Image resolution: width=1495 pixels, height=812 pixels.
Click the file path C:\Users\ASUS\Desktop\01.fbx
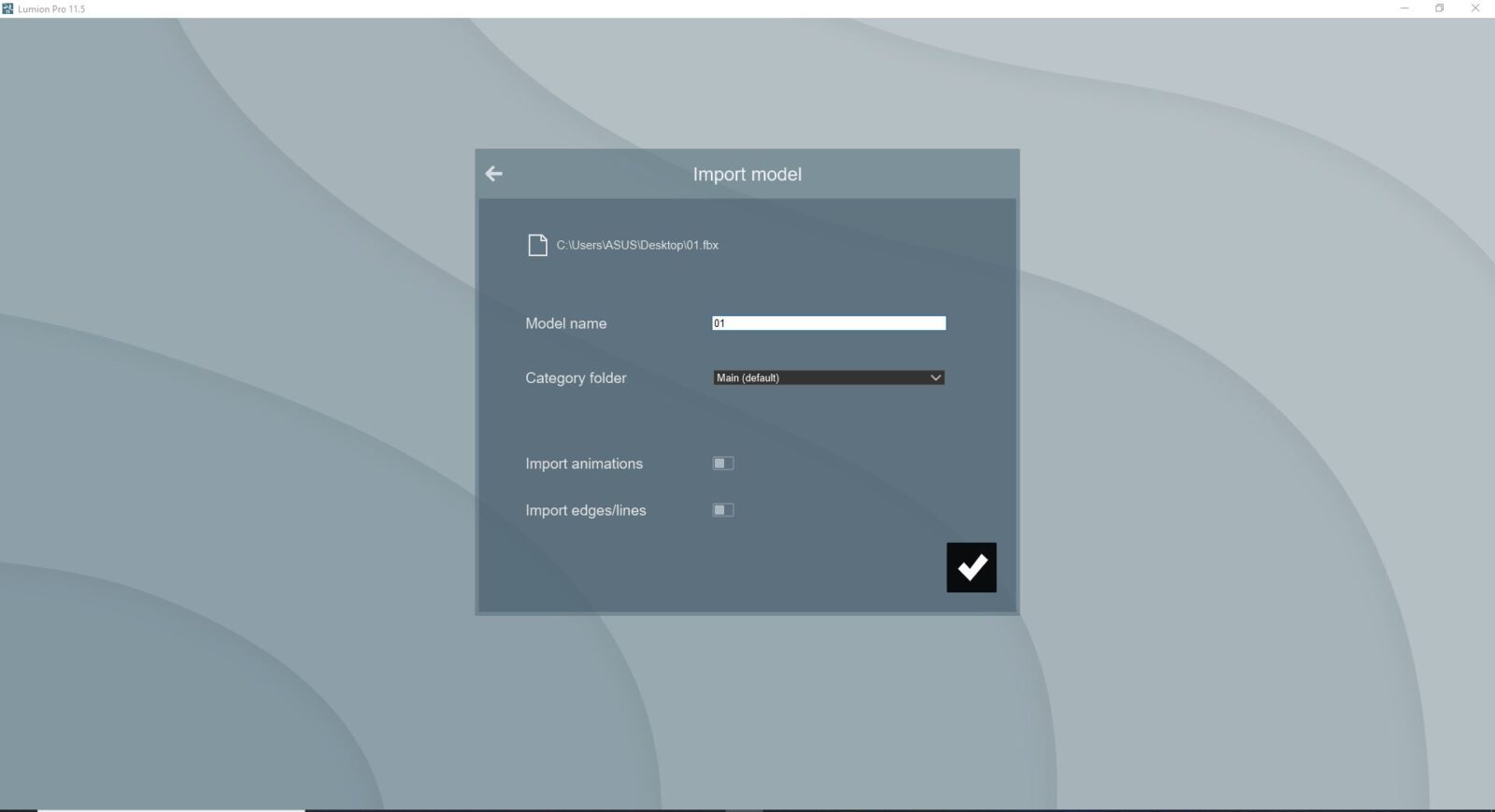[637, 245]
